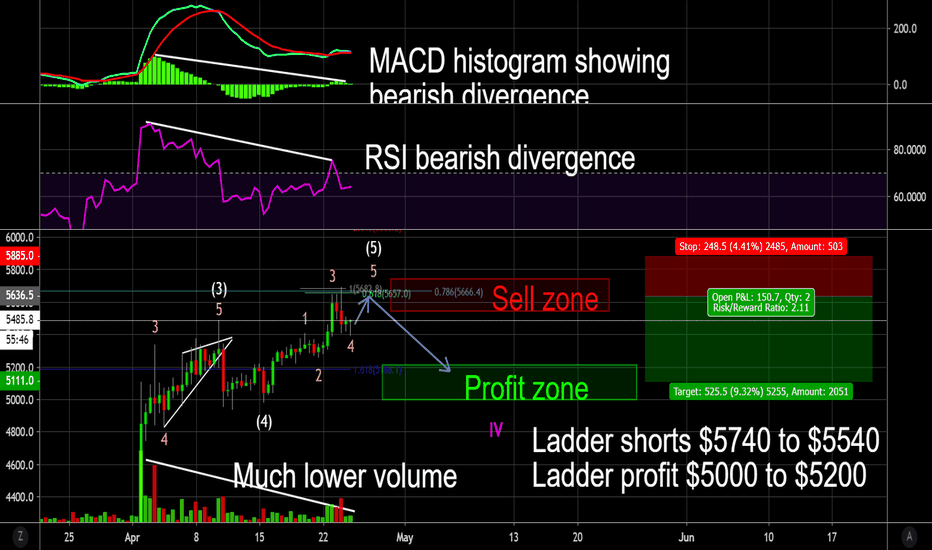Click the Apr date on time axis
The width and height of the screenshot is (932, 550).
(132, 538)
